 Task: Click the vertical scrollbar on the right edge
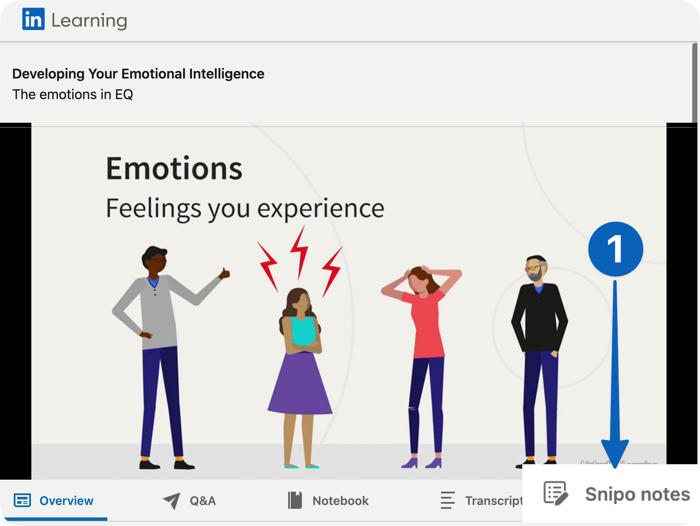(x=695, y=83)
